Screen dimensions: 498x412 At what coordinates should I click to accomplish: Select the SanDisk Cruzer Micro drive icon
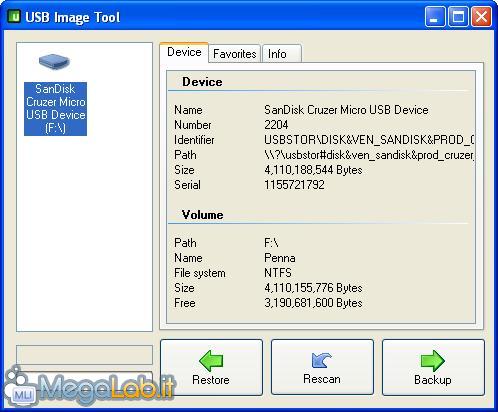point(54,62)
